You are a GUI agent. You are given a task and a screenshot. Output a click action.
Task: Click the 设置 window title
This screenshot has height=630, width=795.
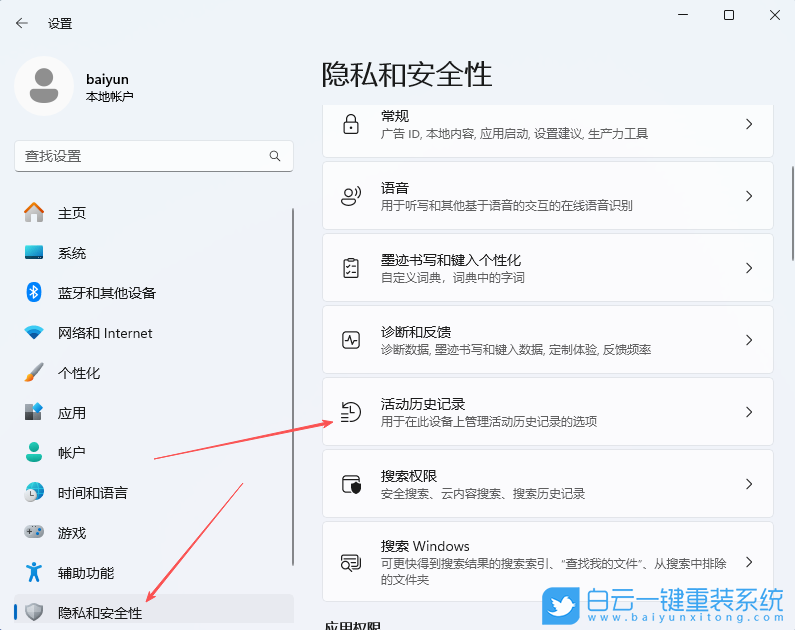click(60, 23)
